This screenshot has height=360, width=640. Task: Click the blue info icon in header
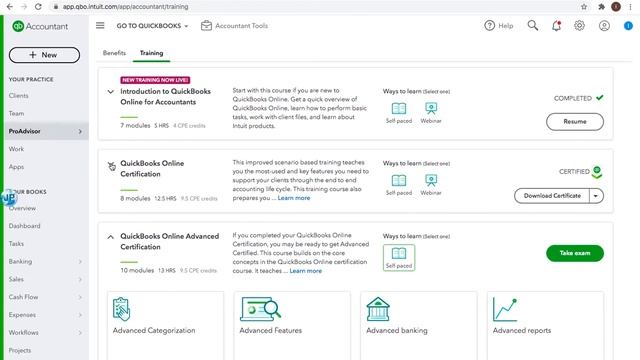tap(628, 26)
